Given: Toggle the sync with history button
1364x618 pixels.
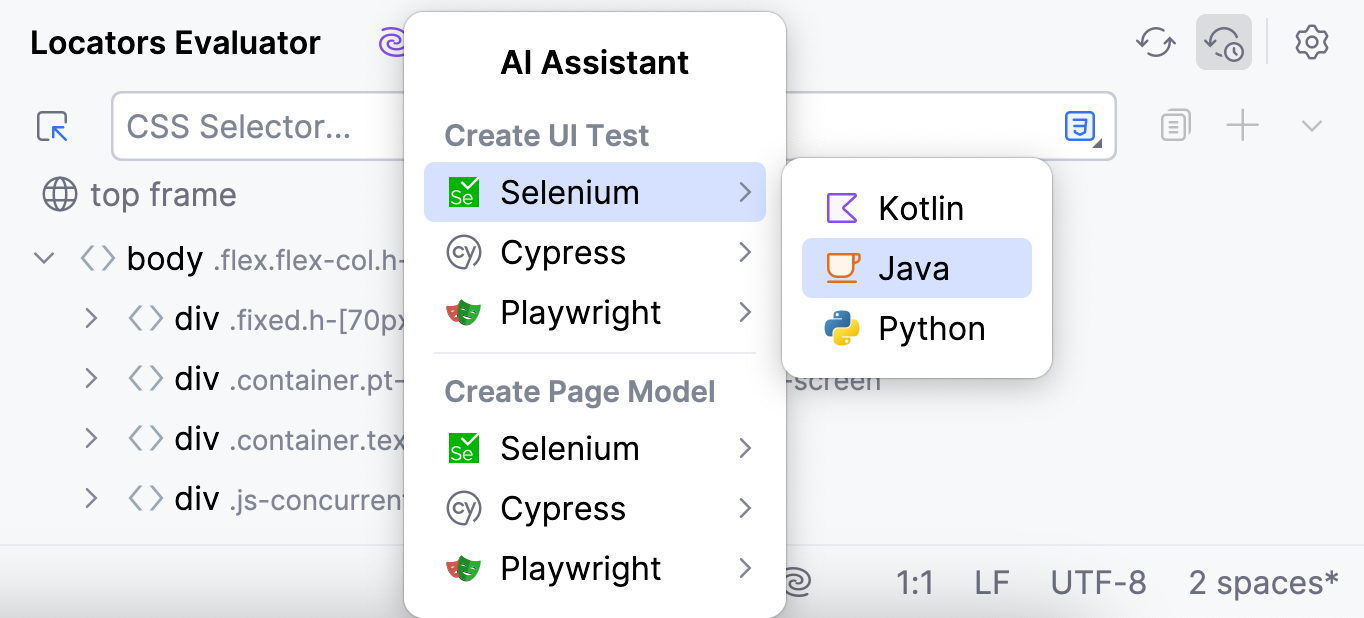Looking at the screenshot, I should [1222, 42].
